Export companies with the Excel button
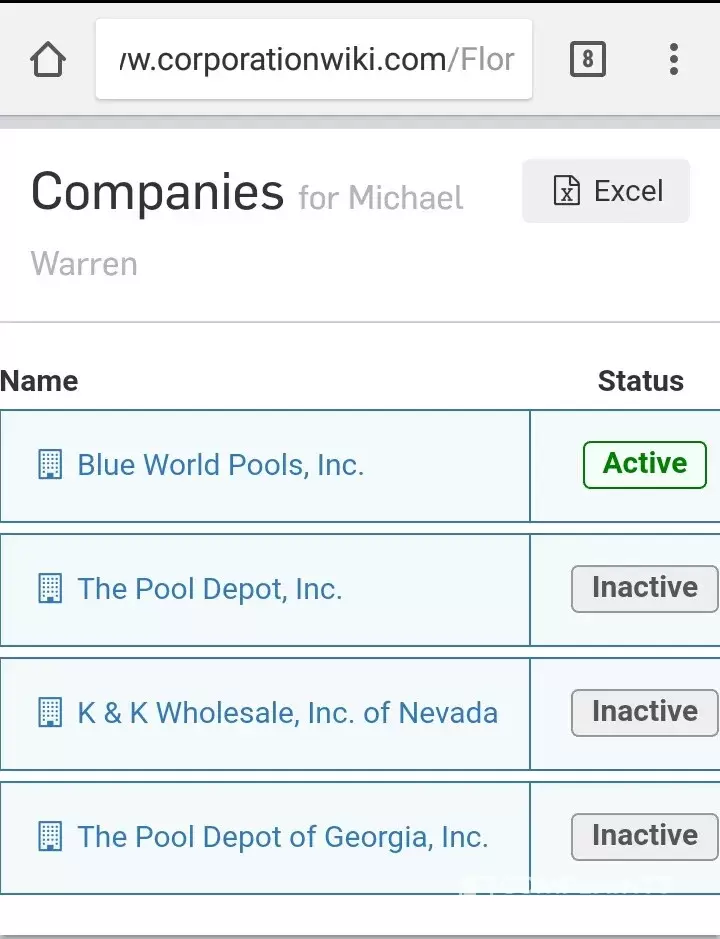Viewport: 720px width, 939px height. pyautogui.click(x=606, y=191)
